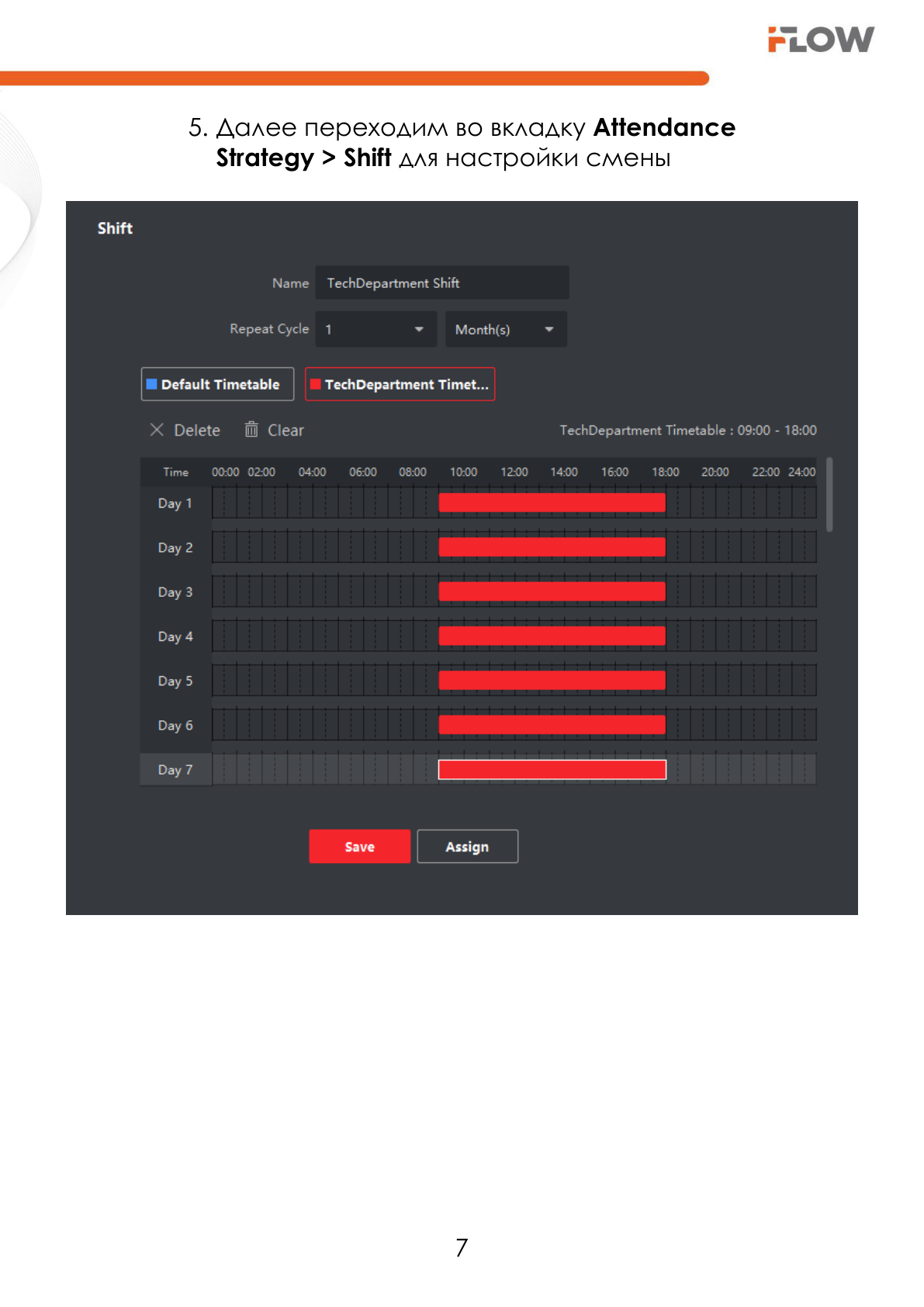Click the Clear trash can icon

251,429
